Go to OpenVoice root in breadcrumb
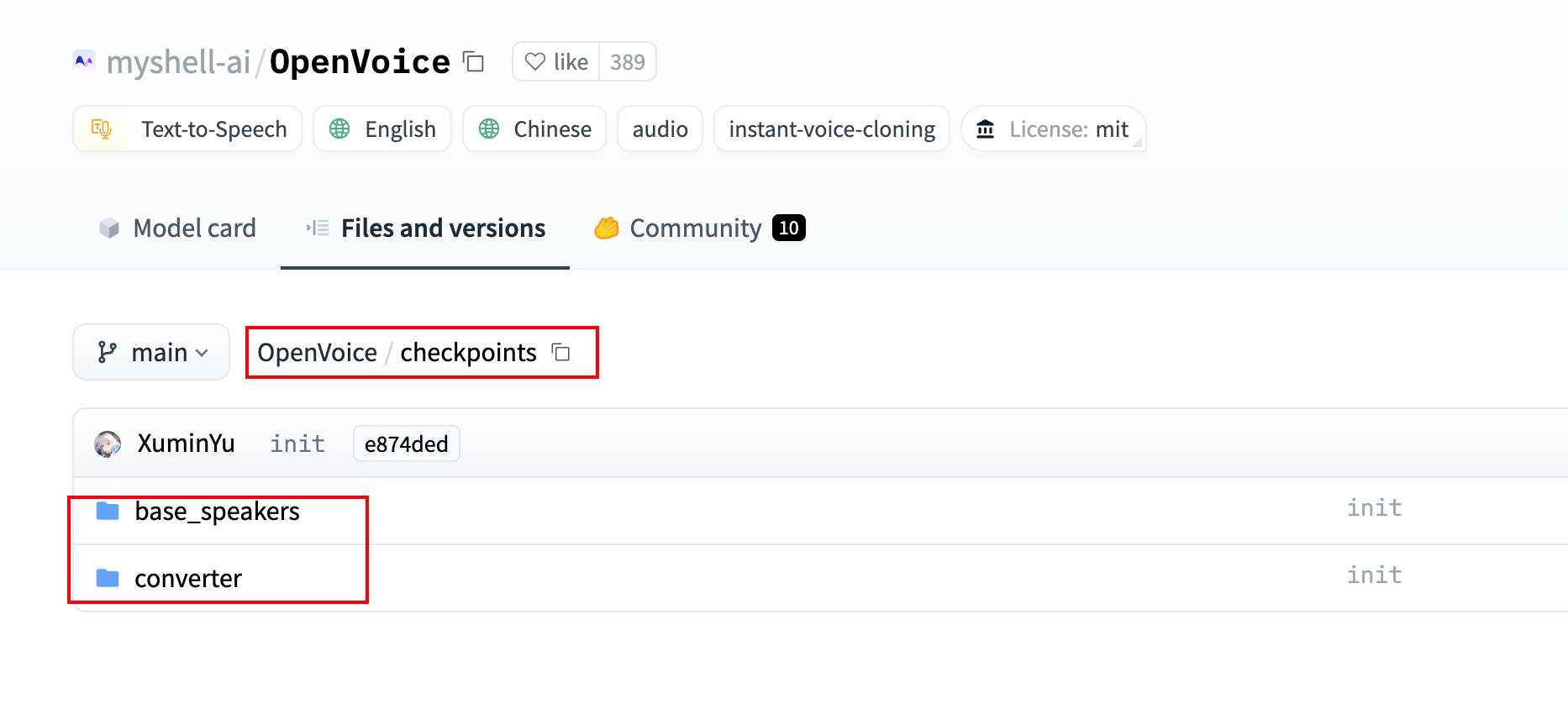The width and height of the screenshot is (1568, 714). pyautogui.click(x=317, y=353)
